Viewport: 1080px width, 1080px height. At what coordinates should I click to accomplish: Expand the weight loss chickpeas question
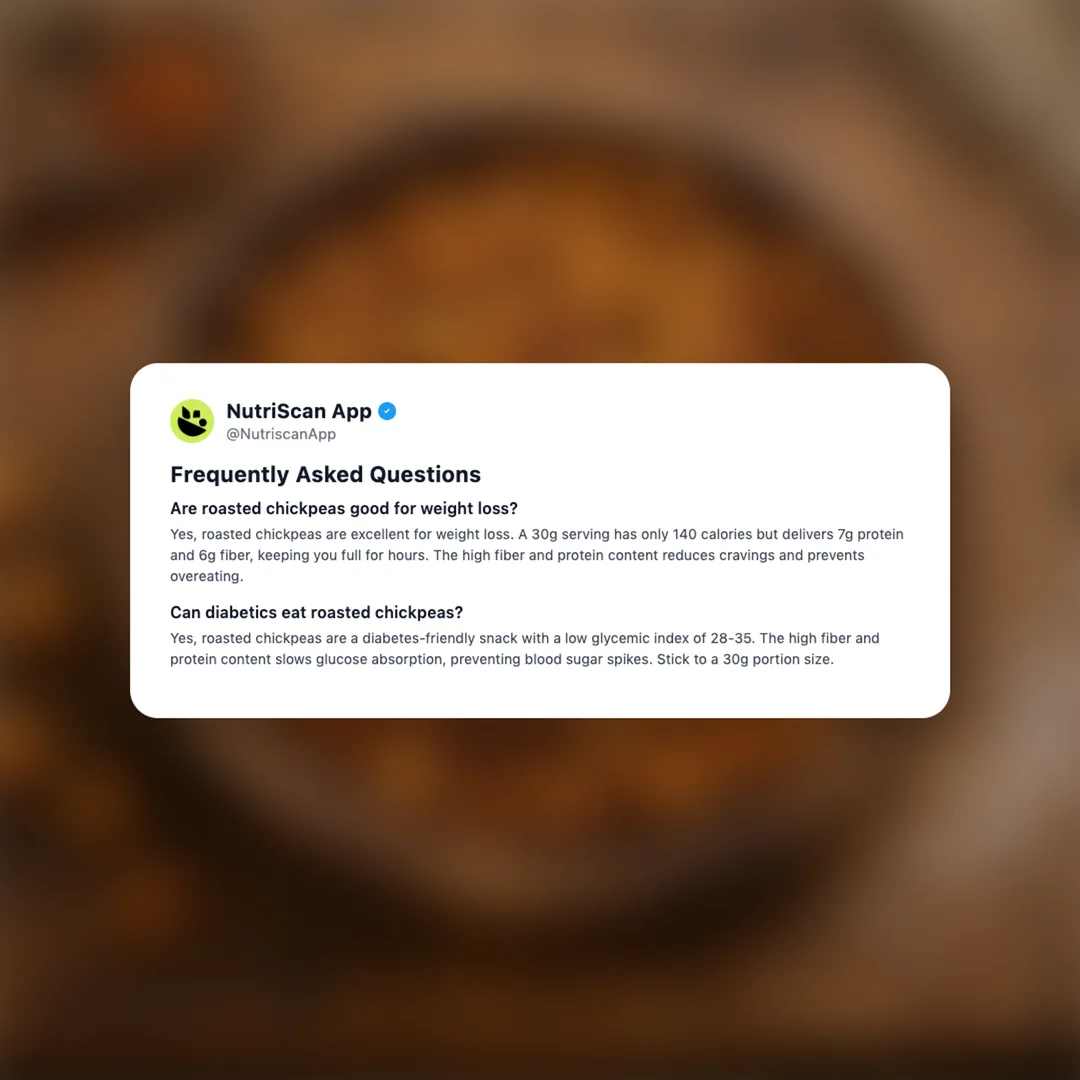point(344,508)
